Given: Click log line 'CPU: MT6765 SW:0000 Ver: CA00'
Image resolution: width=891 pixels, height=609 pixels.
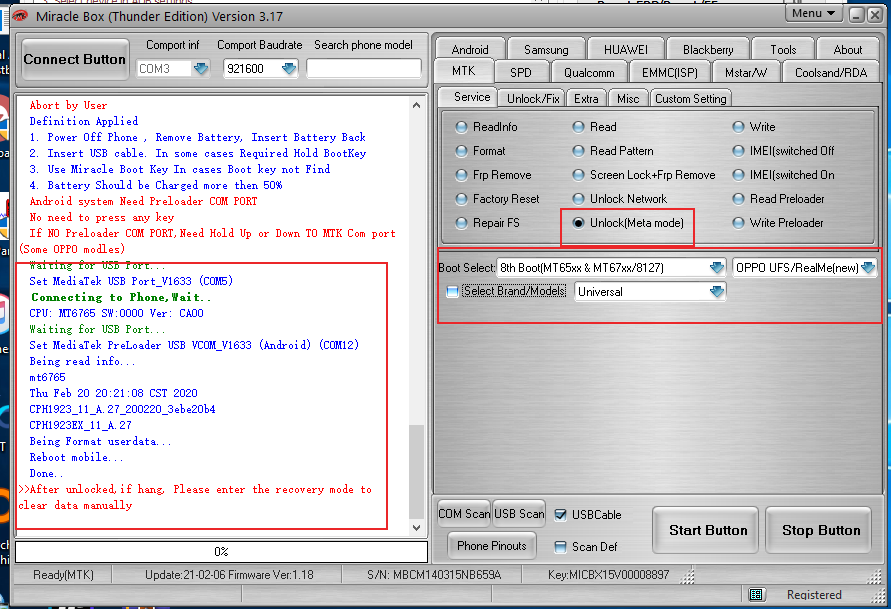Looking at the screenshot, I should 116,313.
